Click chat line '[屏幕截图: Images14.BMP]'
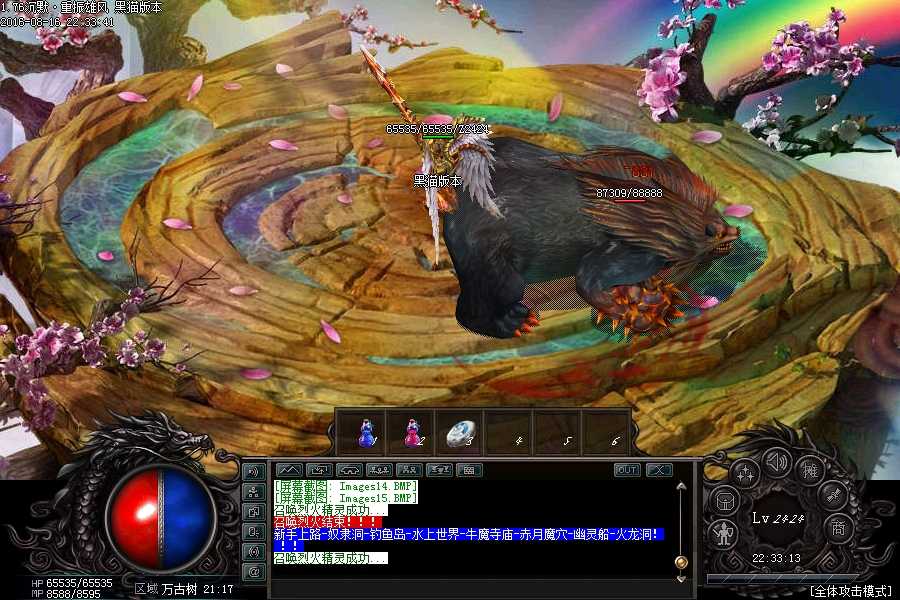900x600 pixels. coord(345,486)
